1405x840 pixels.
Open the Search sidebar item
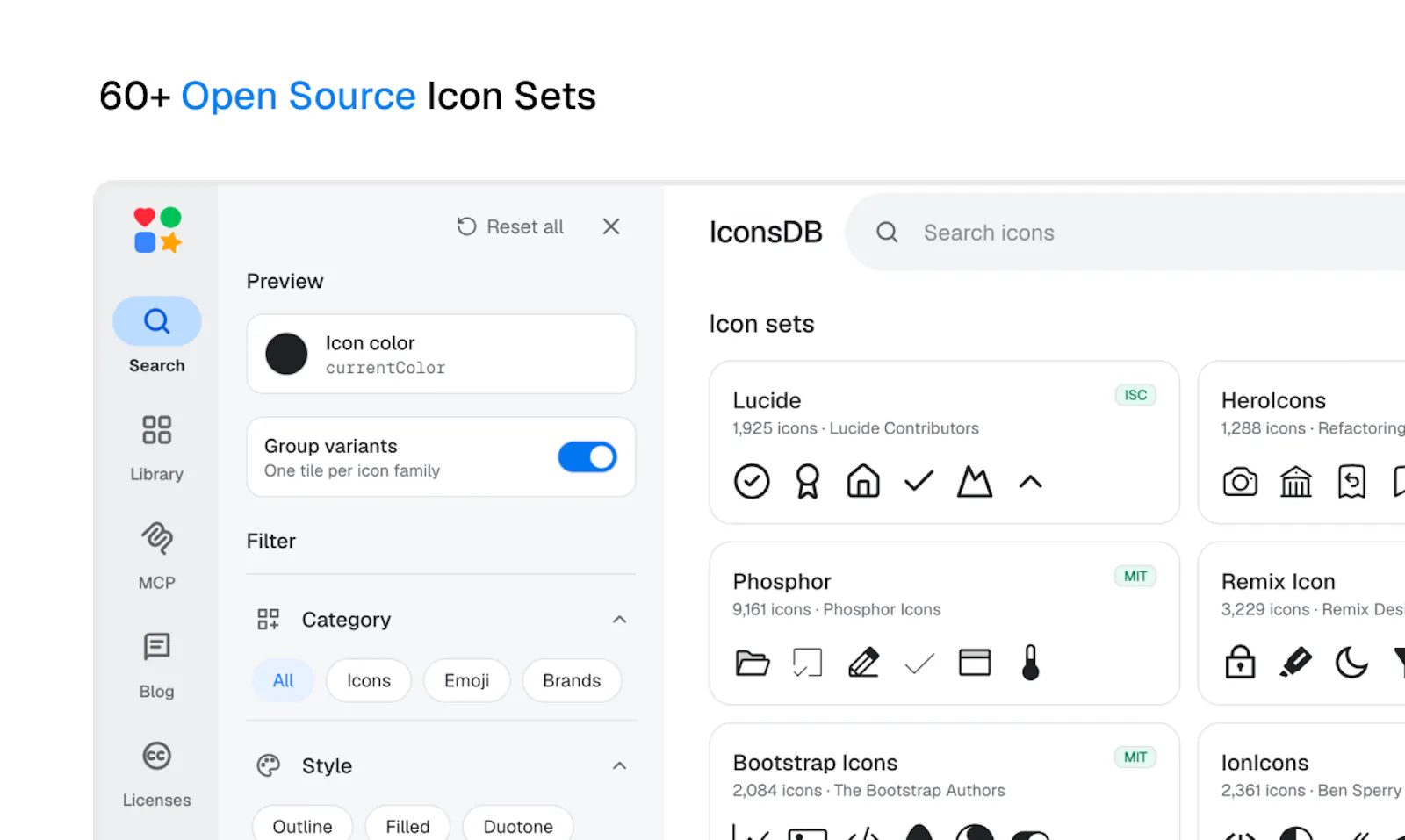pyautogui.click(x=157, y=336)
